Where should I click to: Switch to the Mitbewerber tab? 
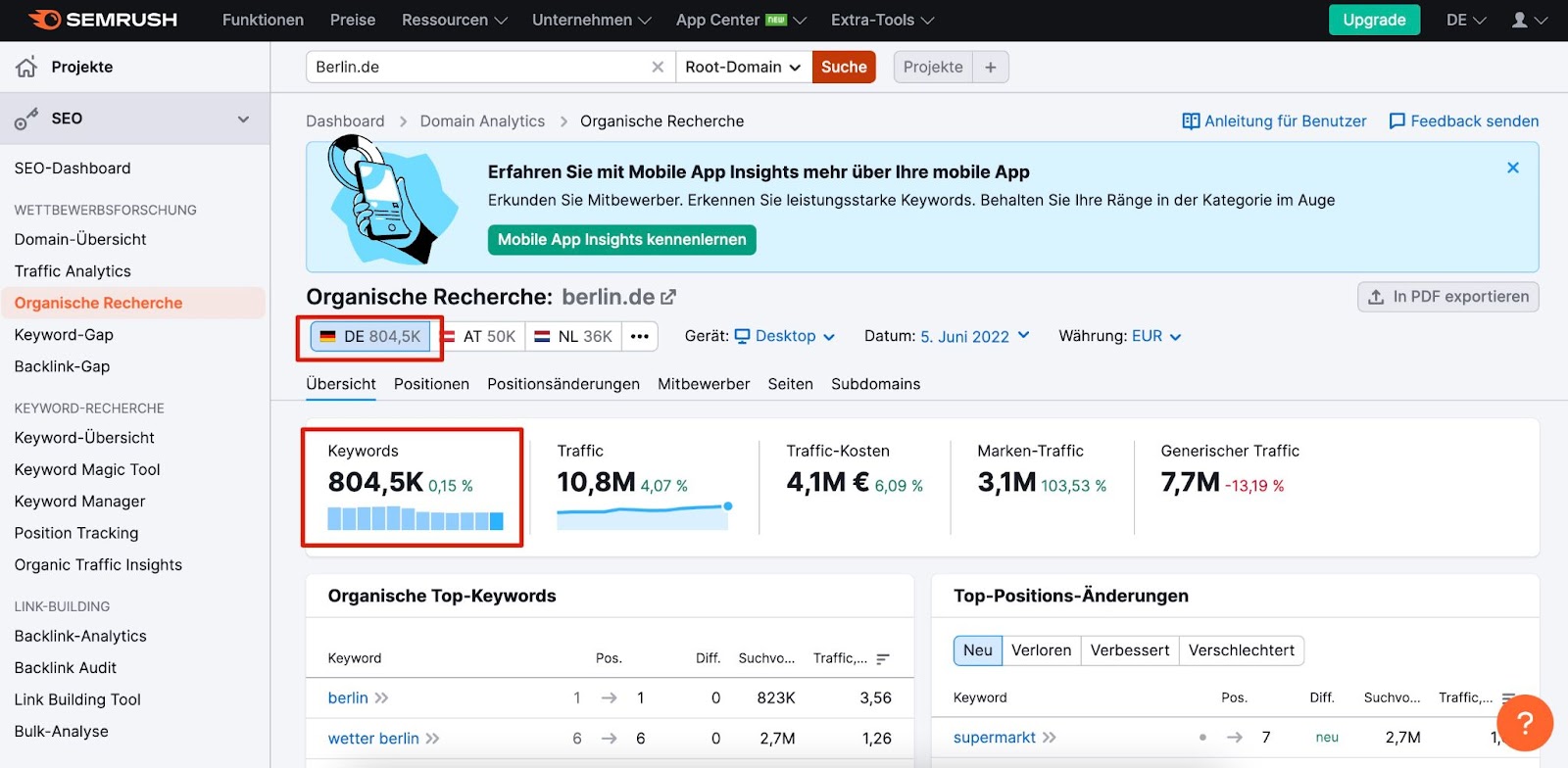[x=704, y=384]
